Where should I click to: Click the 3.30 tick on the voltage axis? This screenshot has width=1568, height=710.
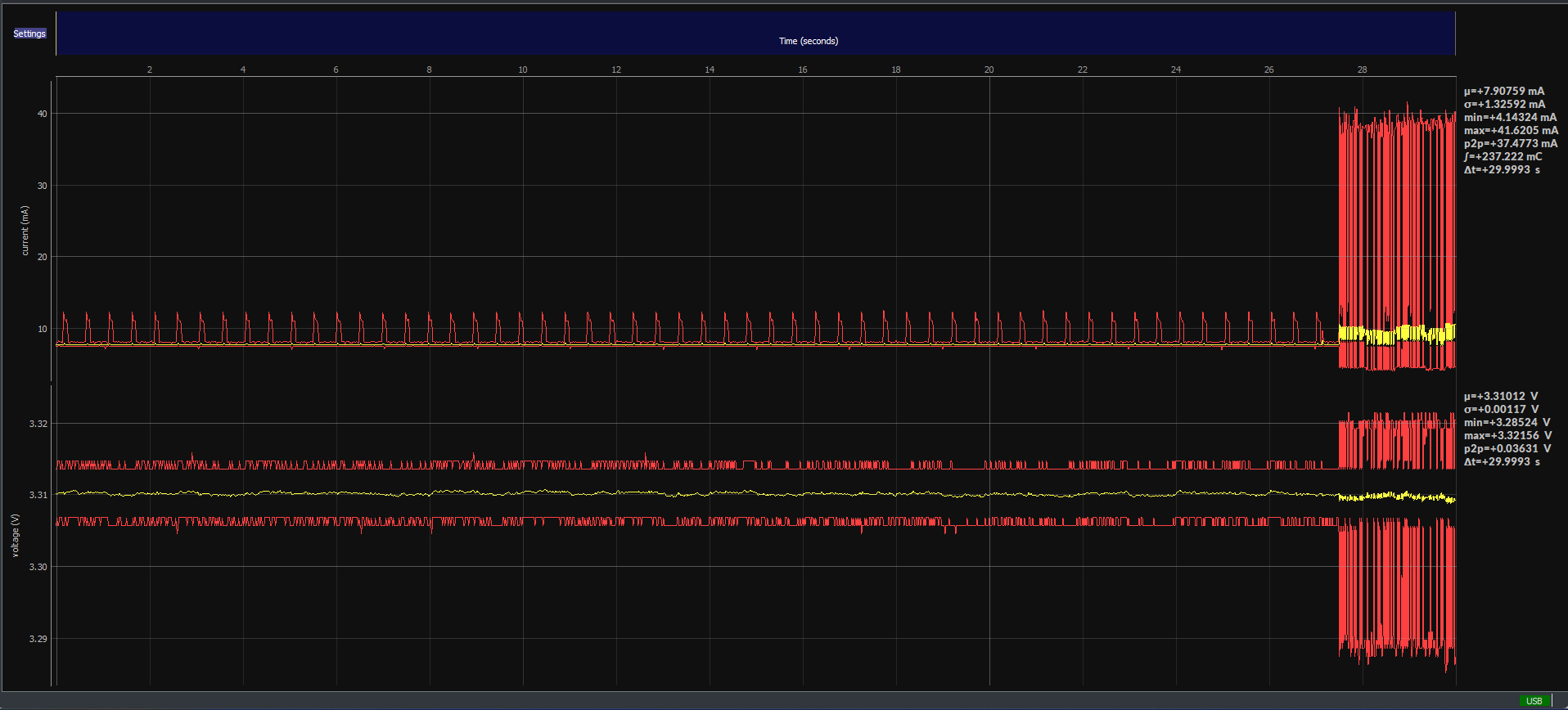click(x=38, y=567)
